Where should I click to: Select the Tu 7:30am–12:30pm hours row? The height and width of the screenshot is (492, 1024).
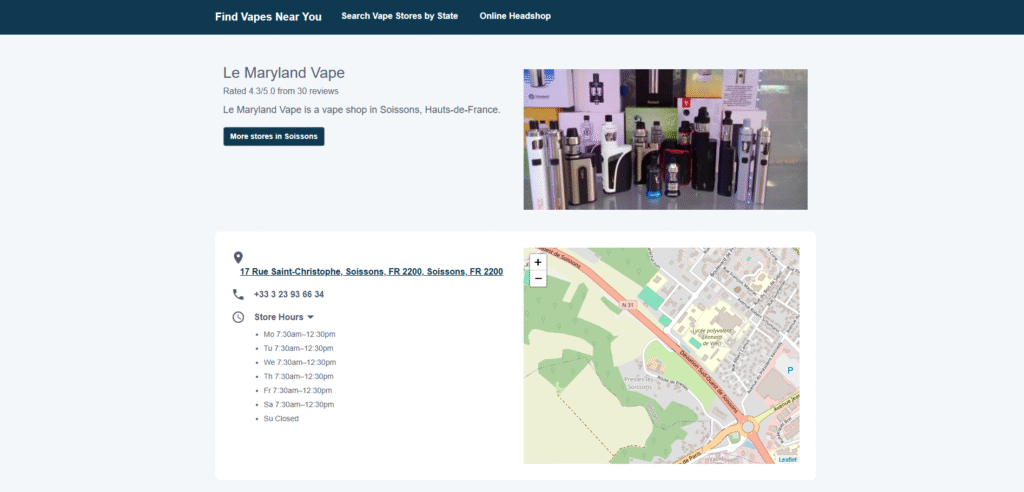[x=298, y=348]
